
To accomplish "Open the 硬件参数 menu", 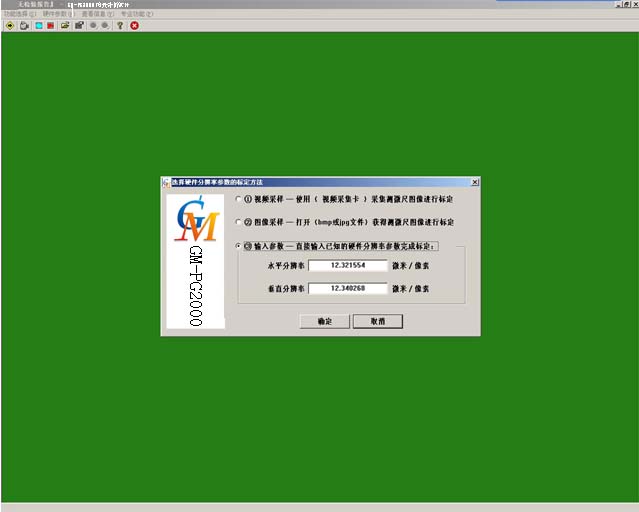I will click(57, 14).
